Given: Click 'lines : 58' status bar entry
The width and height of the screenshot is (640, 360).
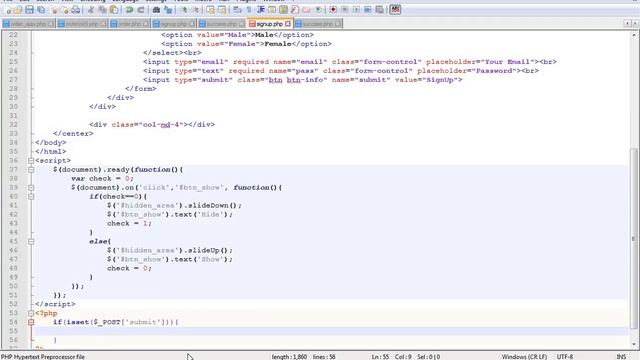Looking at the screenshot, I should pyautogui.click(x=324, y=357).
